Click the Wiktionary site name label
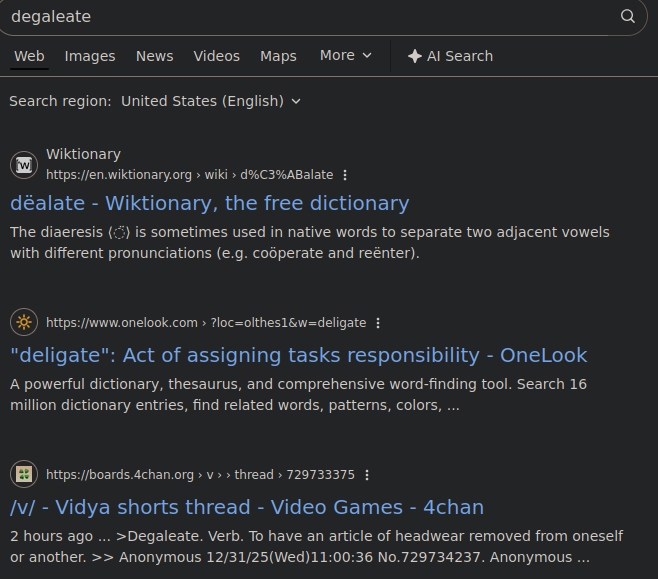The height and width of the screenshot is (579, 658). pos(84,154)
